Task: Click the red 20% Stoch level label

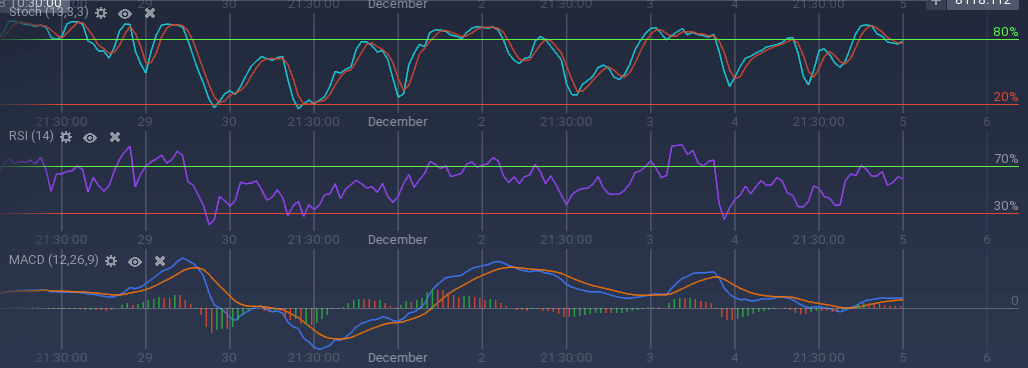Action: coord(1006,97)
